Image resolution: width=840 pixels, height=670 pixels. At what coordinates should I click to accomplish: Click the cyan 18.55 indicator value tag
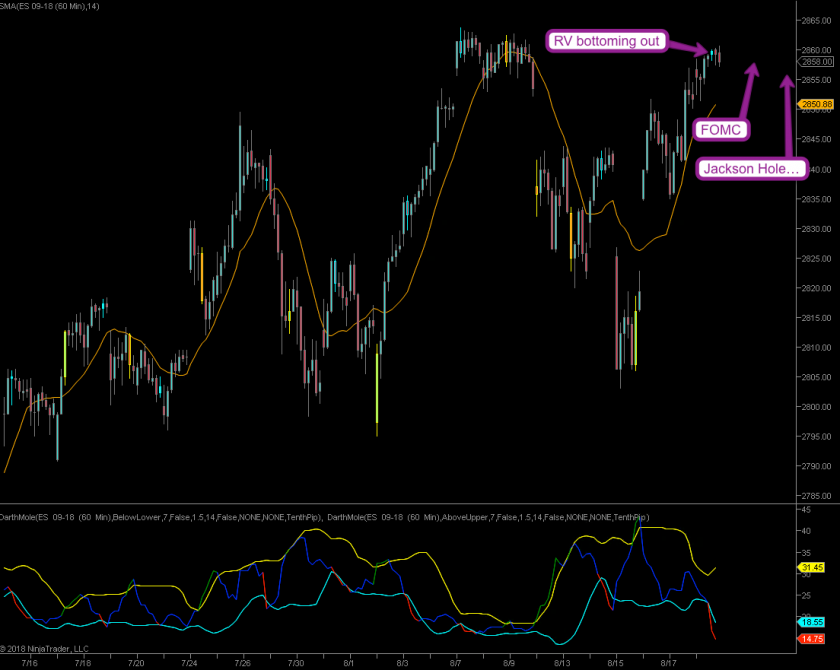[812, 621]
